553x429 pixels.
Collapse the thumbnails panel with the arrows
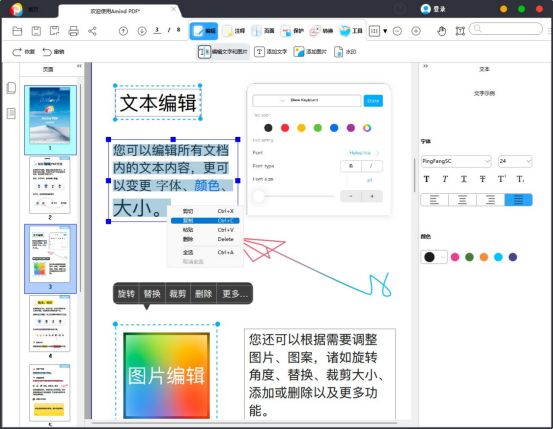(79, 66)
